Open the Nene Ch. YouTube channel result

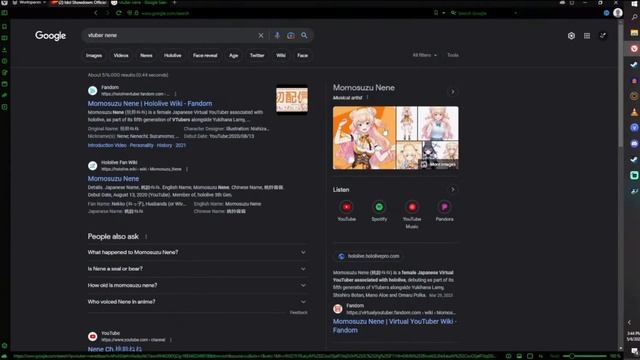coord(115,349)
